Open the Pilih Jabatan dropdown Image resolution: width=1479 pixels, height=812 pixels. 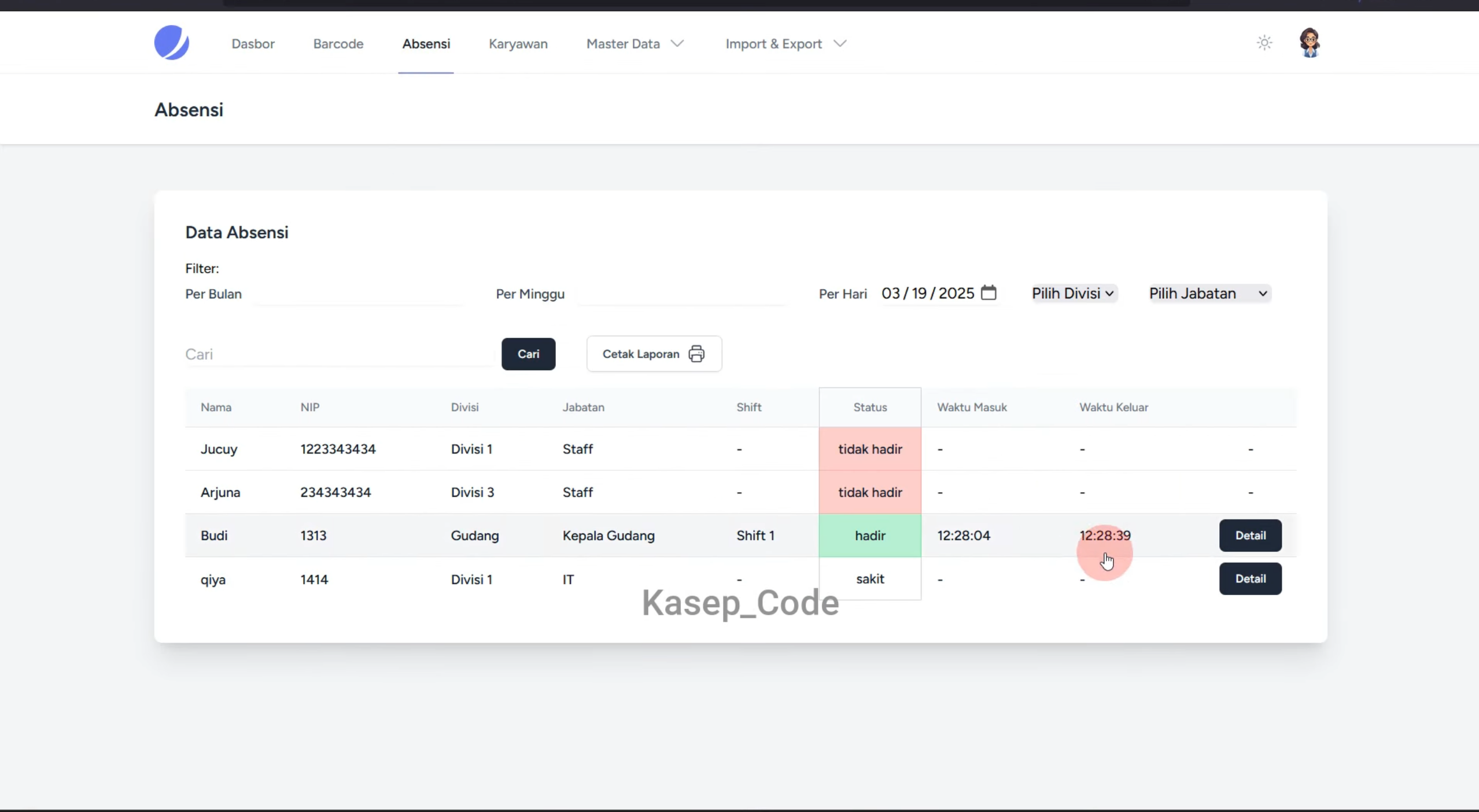[1209, 293]
